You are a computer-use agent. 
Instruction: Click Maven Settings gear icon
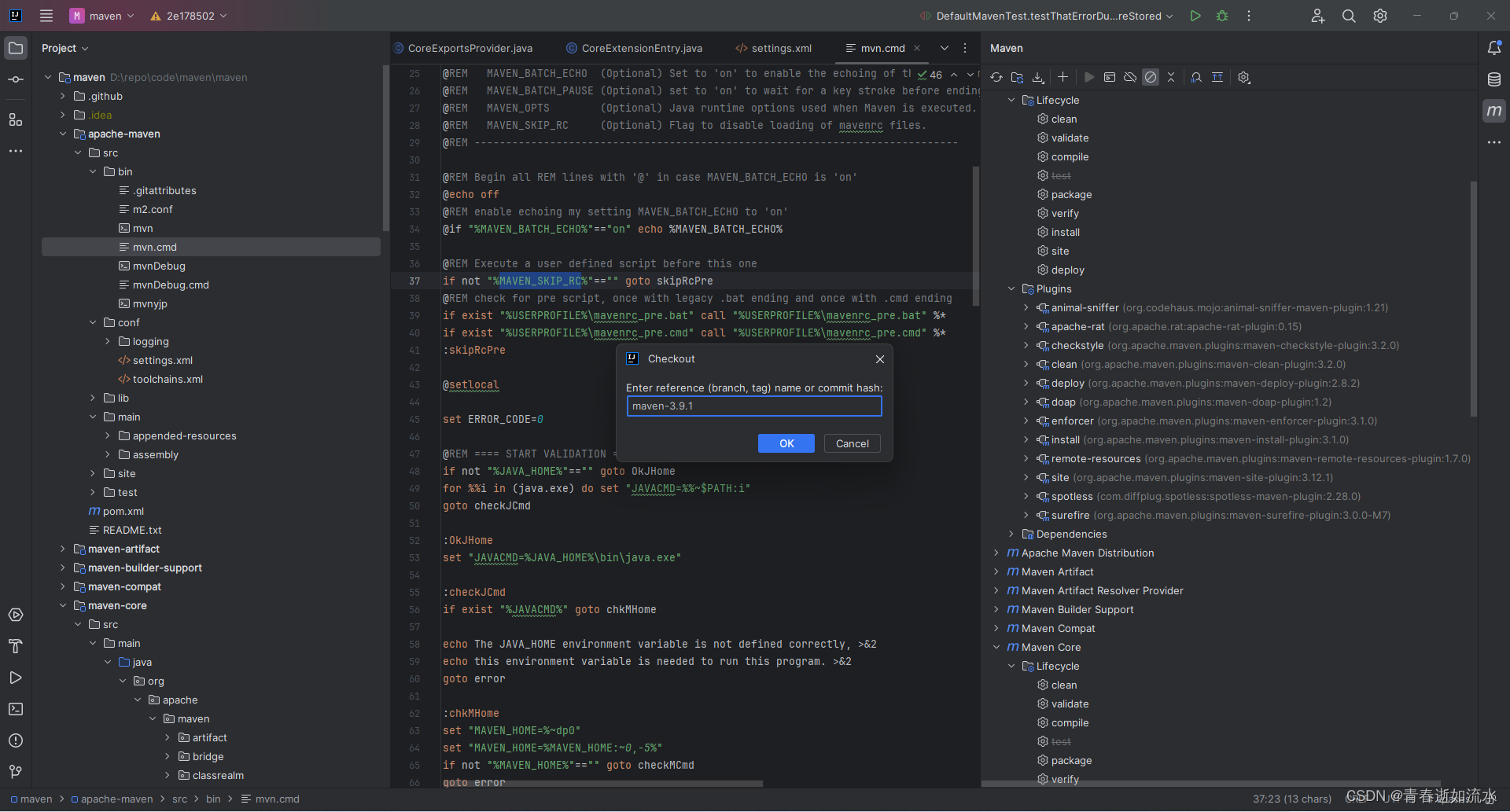point(1244,77)
